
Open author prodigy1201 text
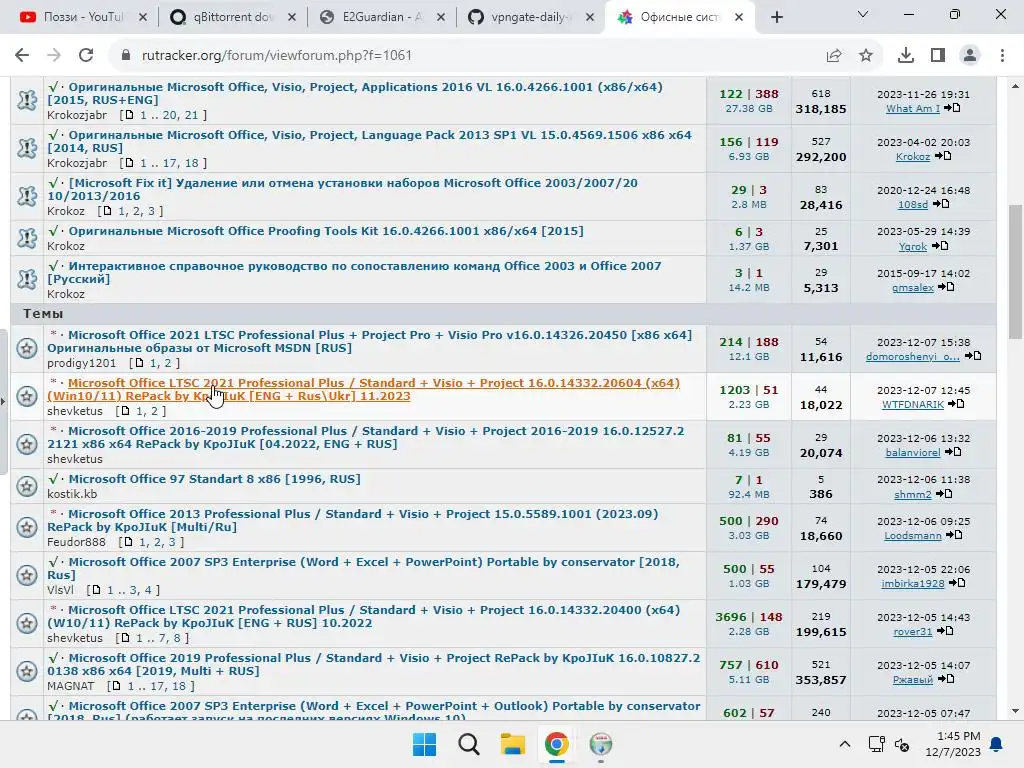(82, 363)
